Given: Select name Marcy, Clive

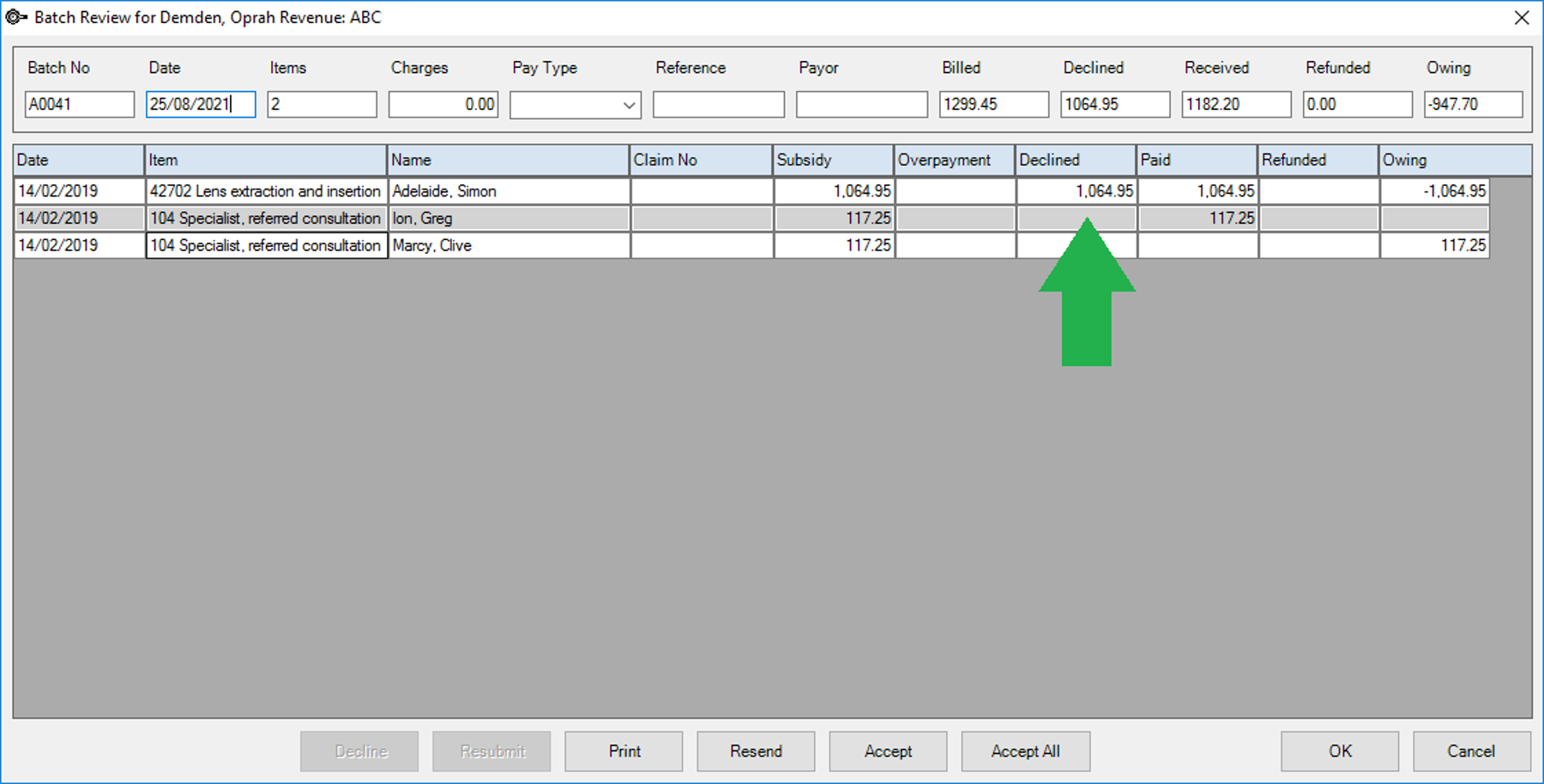Looking at the screenshot, I should [509, 245].
